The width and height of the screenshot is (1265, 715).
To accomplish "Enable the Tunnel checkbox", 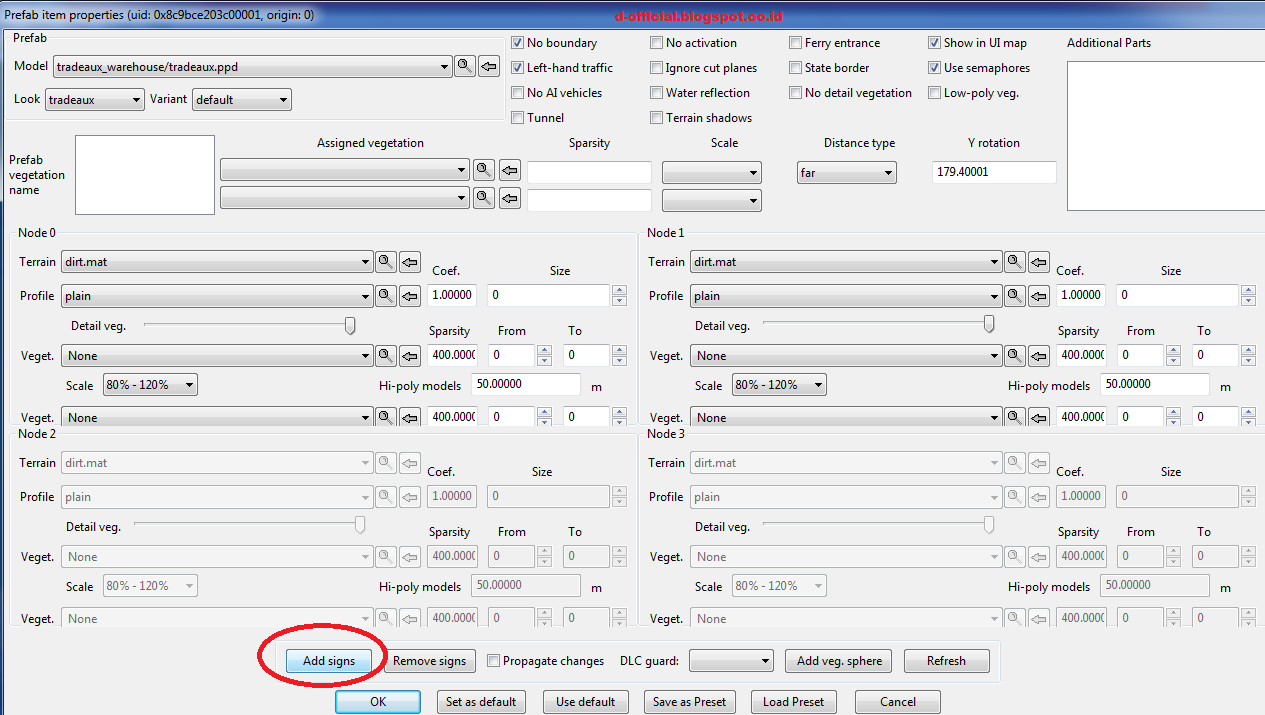I will pos(517,117).
